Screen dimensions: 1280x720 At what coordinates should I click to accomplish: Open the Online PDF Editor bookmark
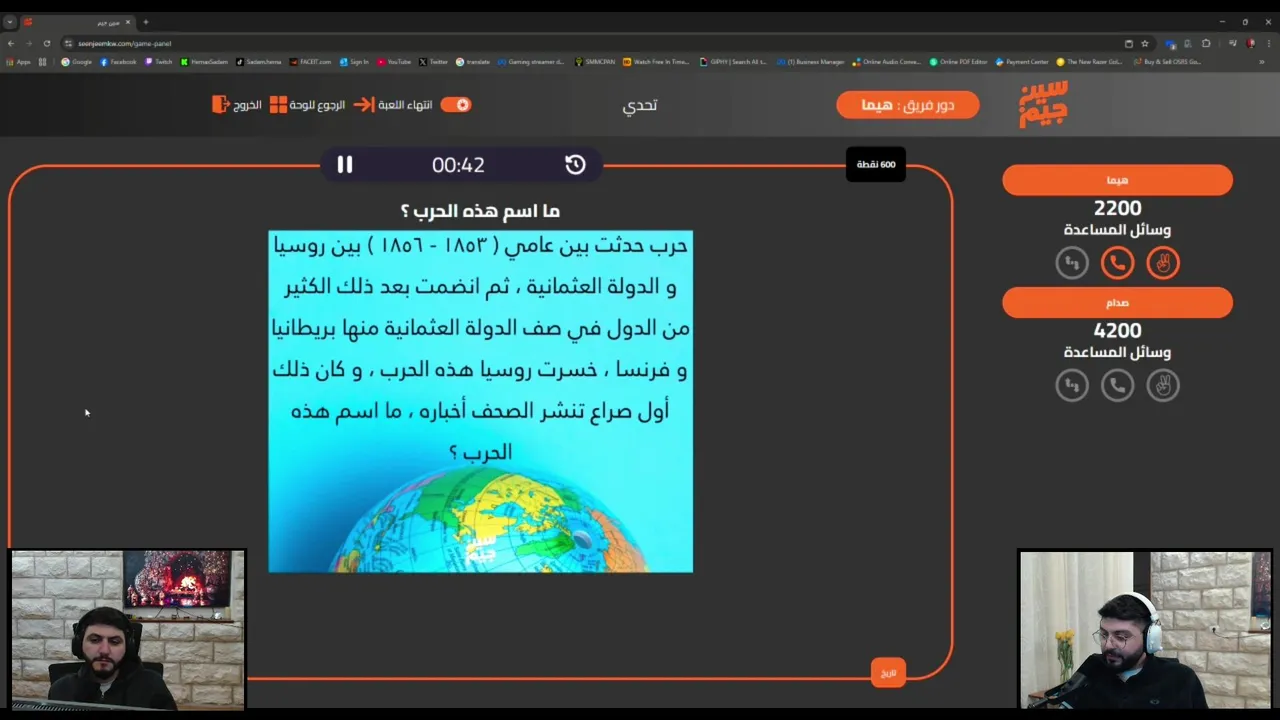(x=958, y=62)
